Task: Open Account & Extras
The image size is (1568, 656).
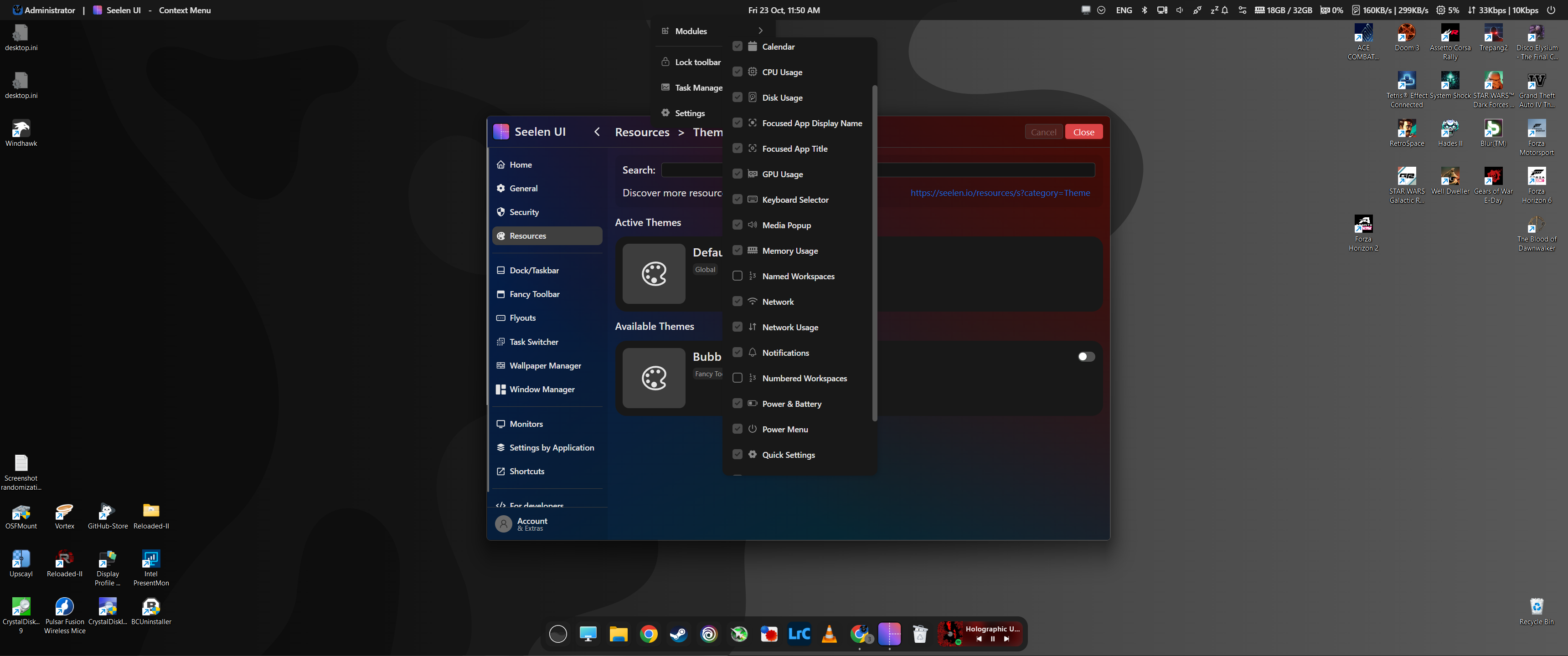Action: coord(547,524)
